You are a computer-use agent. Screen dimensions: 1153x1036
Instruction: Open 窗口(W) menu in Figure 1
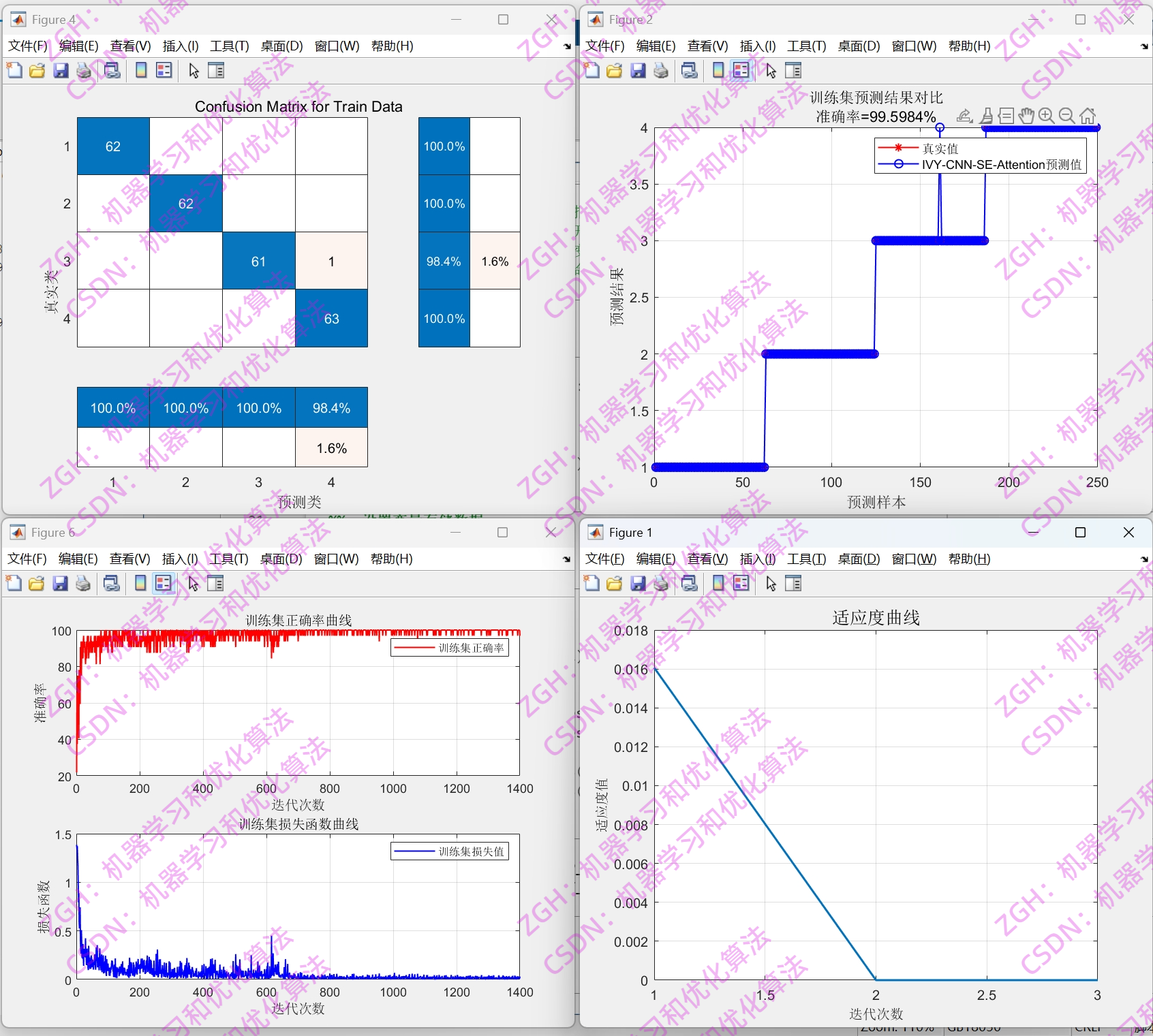(914, 559)
